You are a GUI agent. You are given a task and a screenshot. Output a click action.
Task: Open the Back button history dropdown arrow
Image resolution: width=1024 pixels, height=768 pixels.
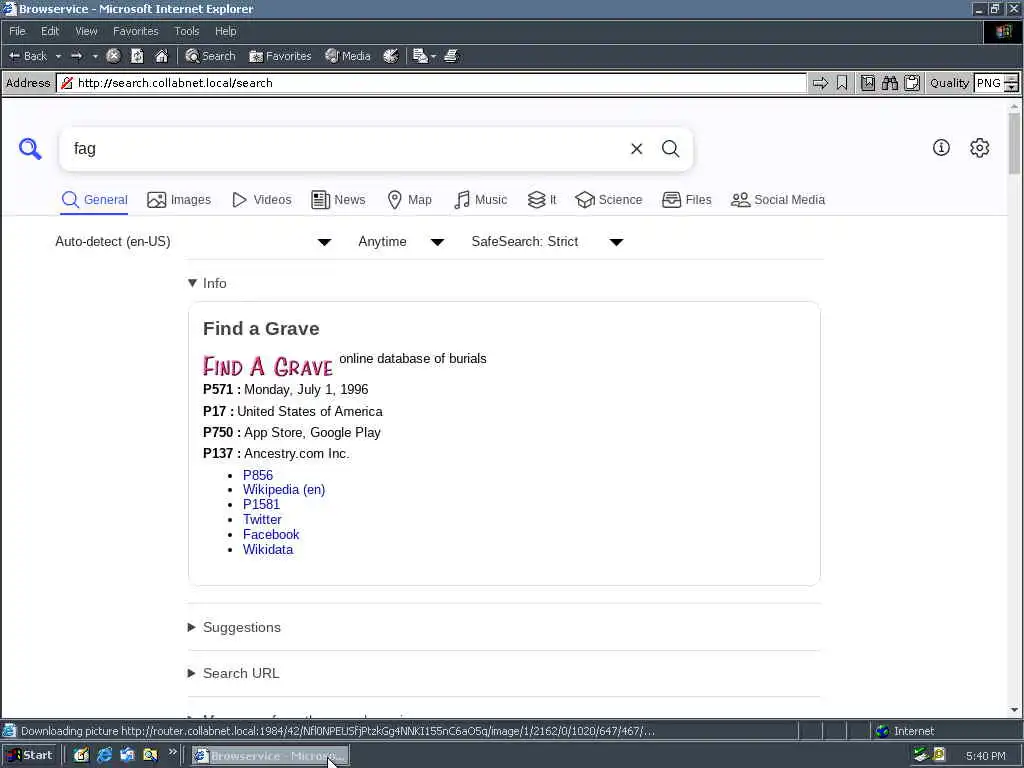pos(58,56)
